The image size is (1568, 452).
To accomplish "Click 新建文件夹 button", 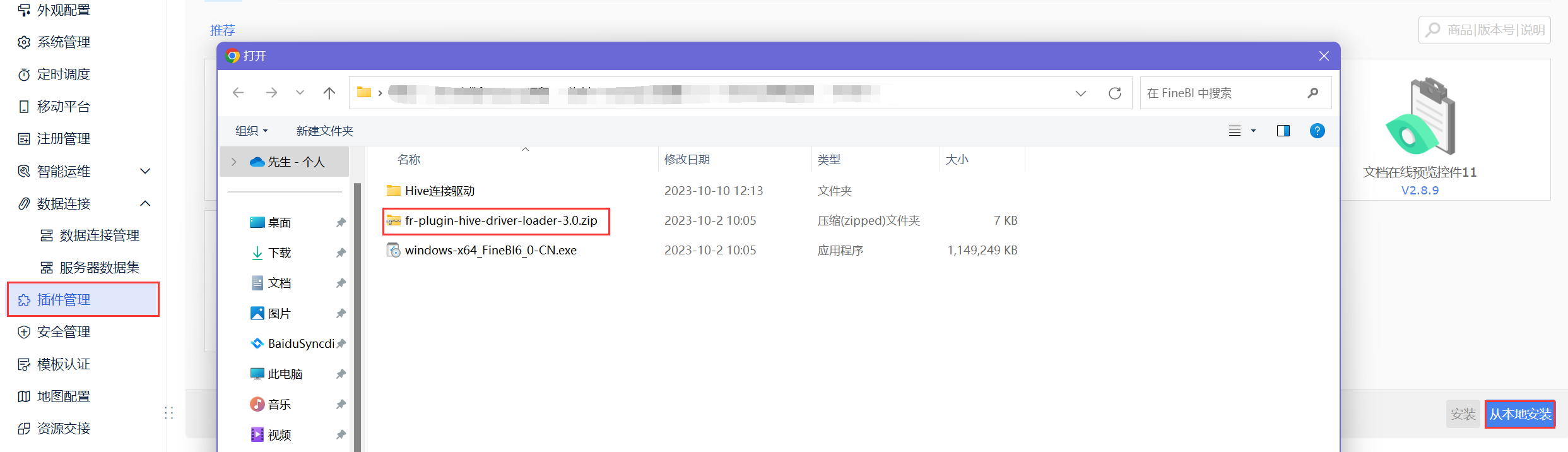I will click(324, 131).
